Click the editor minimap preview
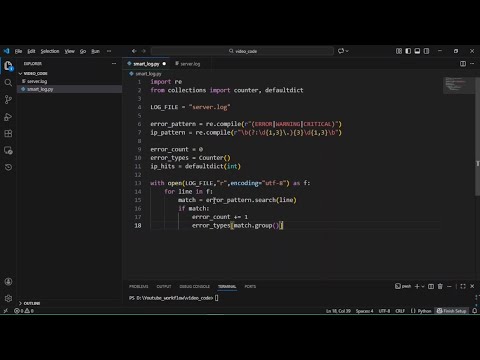The height and width of the screenshot is (360, 480). point(458,85)
